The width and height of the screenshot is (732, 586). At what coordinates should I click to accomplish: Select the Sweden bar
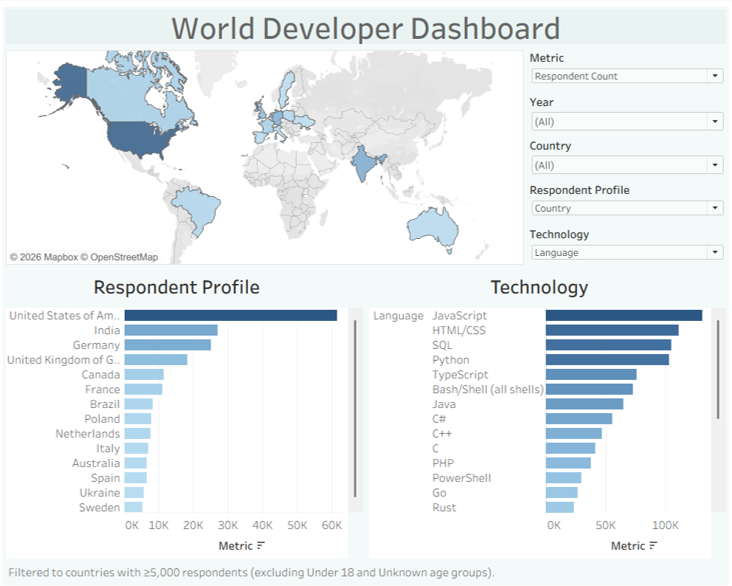(134, 508)
